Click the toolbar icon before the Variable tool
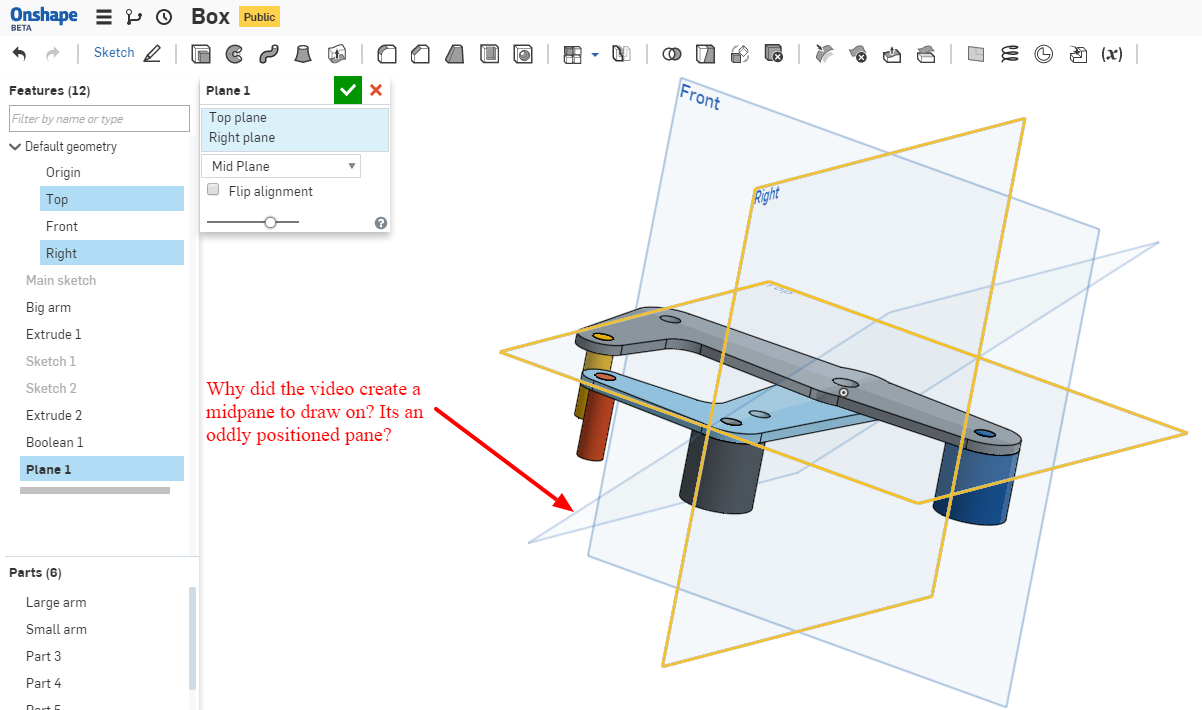 click(1077, 54)
